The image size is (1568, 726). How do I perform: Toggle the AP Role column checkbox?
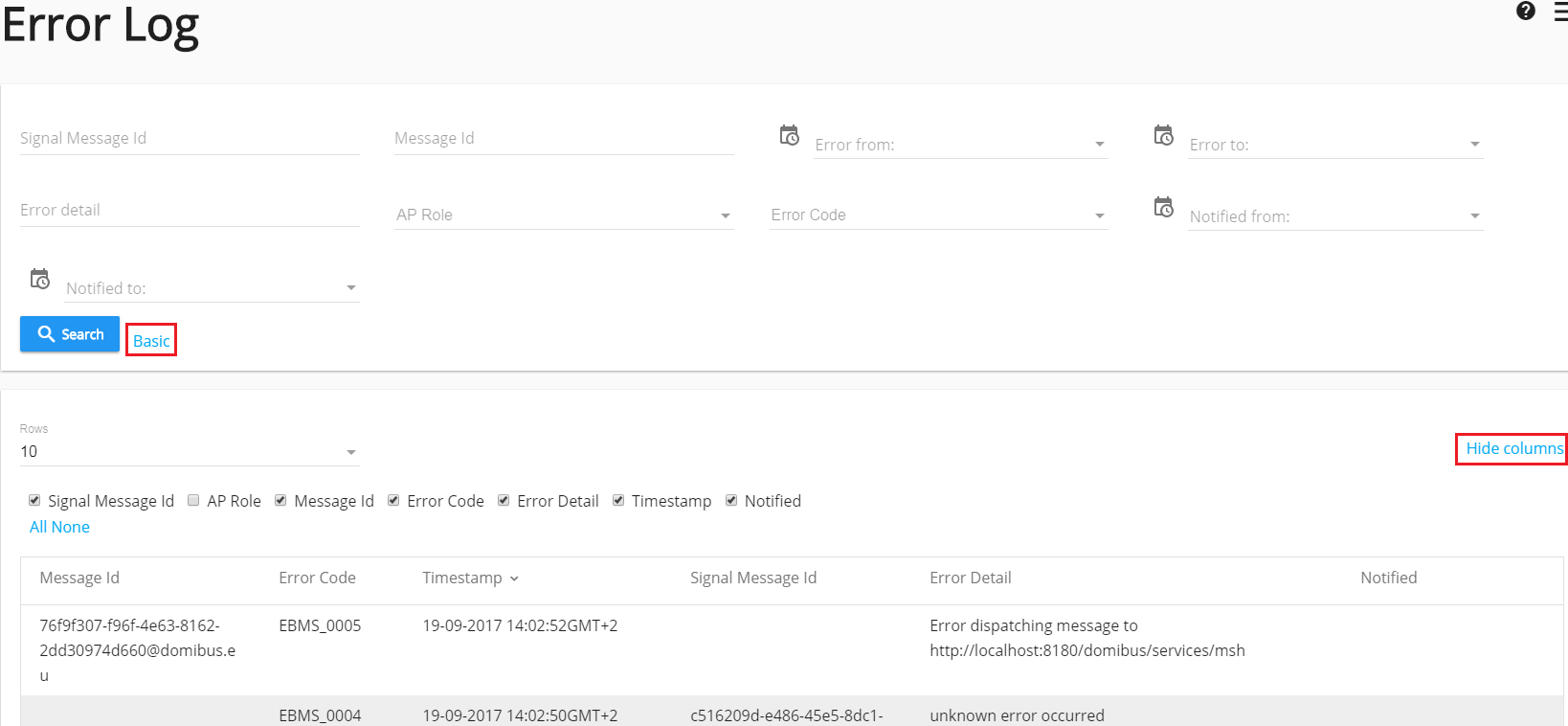point(193,501)
